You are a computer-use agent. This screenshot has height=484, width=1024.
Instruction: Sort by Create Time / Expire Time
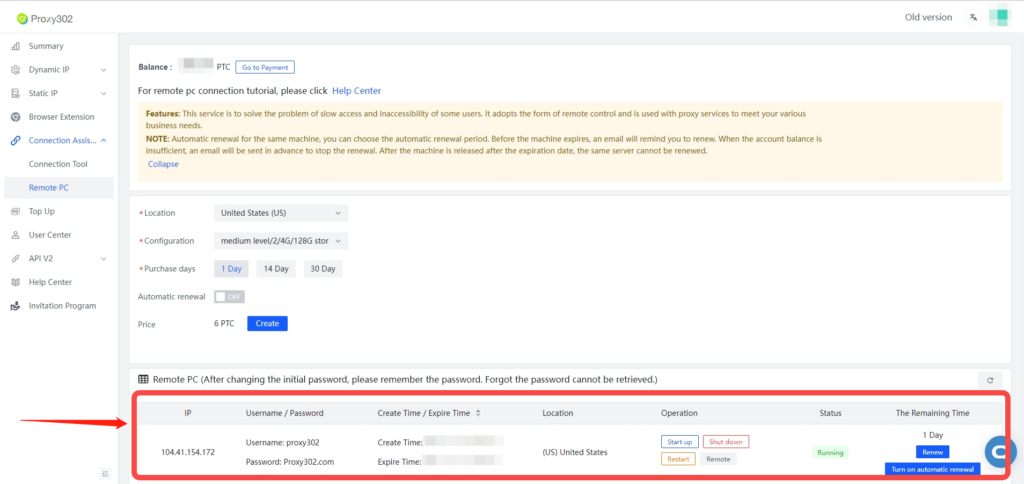click(x=477, y=413)
